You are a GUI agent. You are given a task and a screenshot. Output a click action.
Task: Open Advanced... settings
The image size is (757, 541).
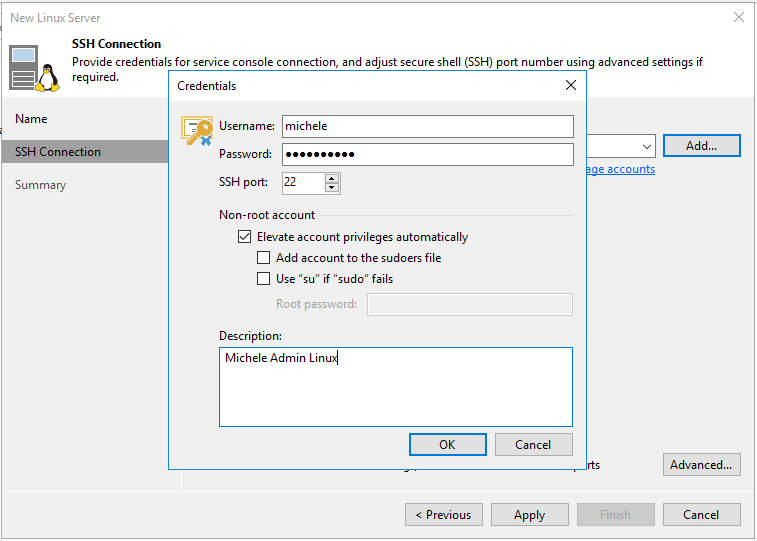coord(701,465)
